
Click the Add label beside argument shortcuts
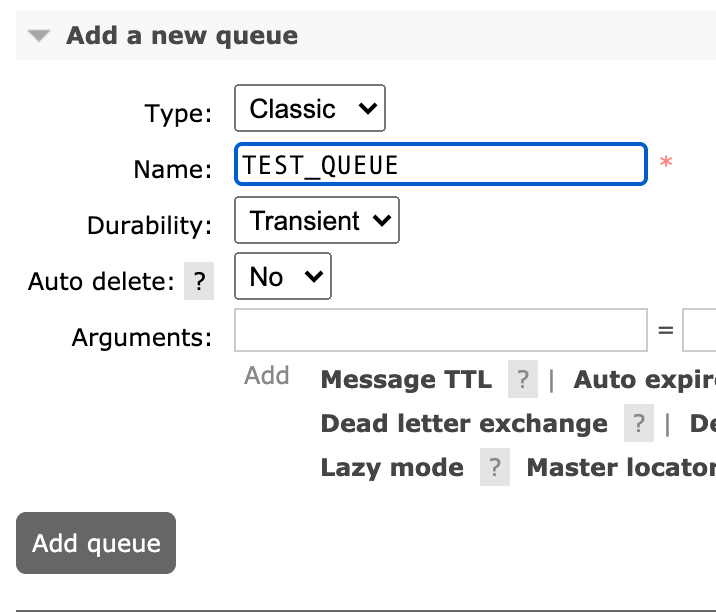[267, 376]
